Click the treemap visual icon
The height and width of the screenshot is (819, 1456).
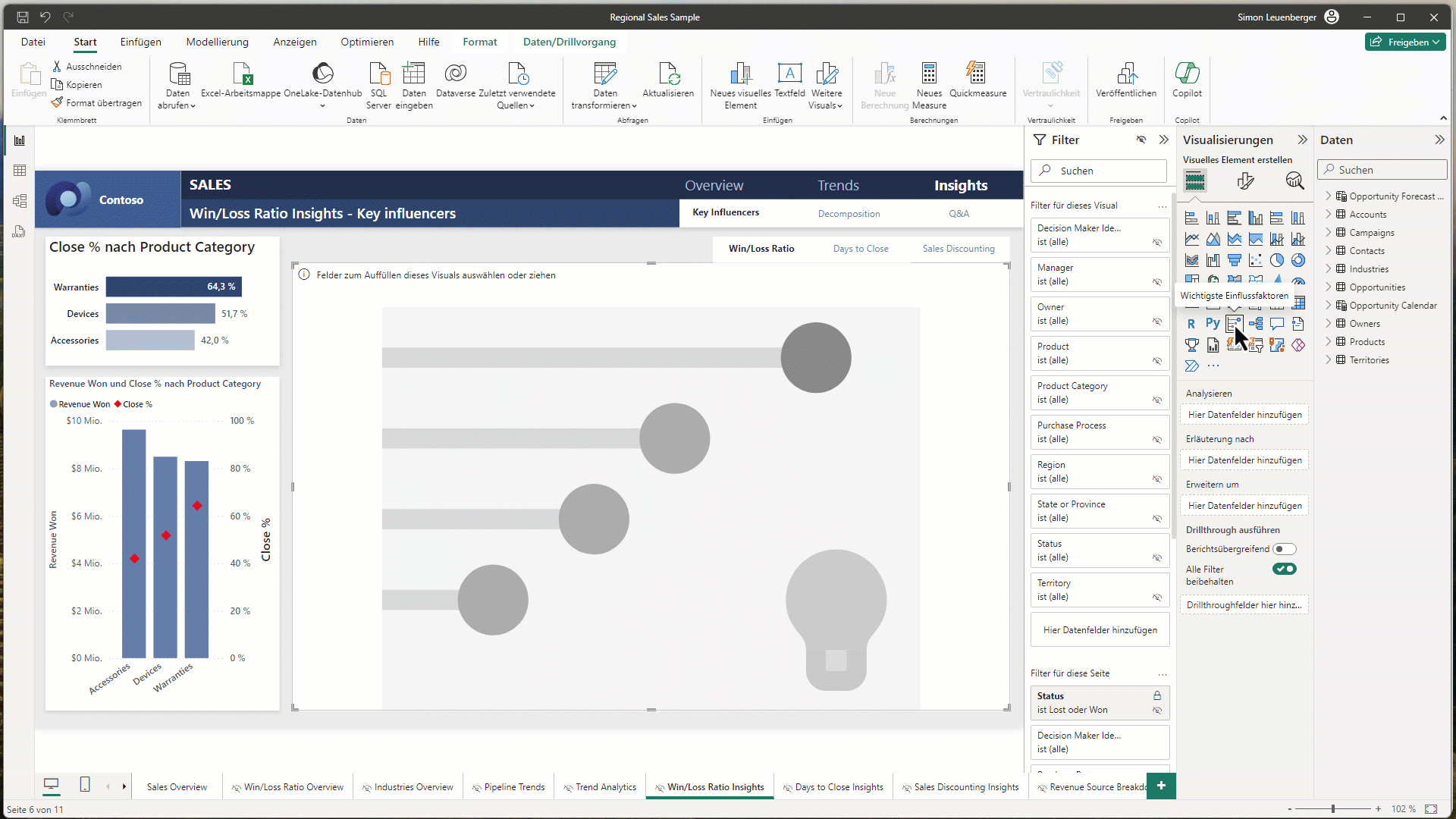(x=1195, y=281)
